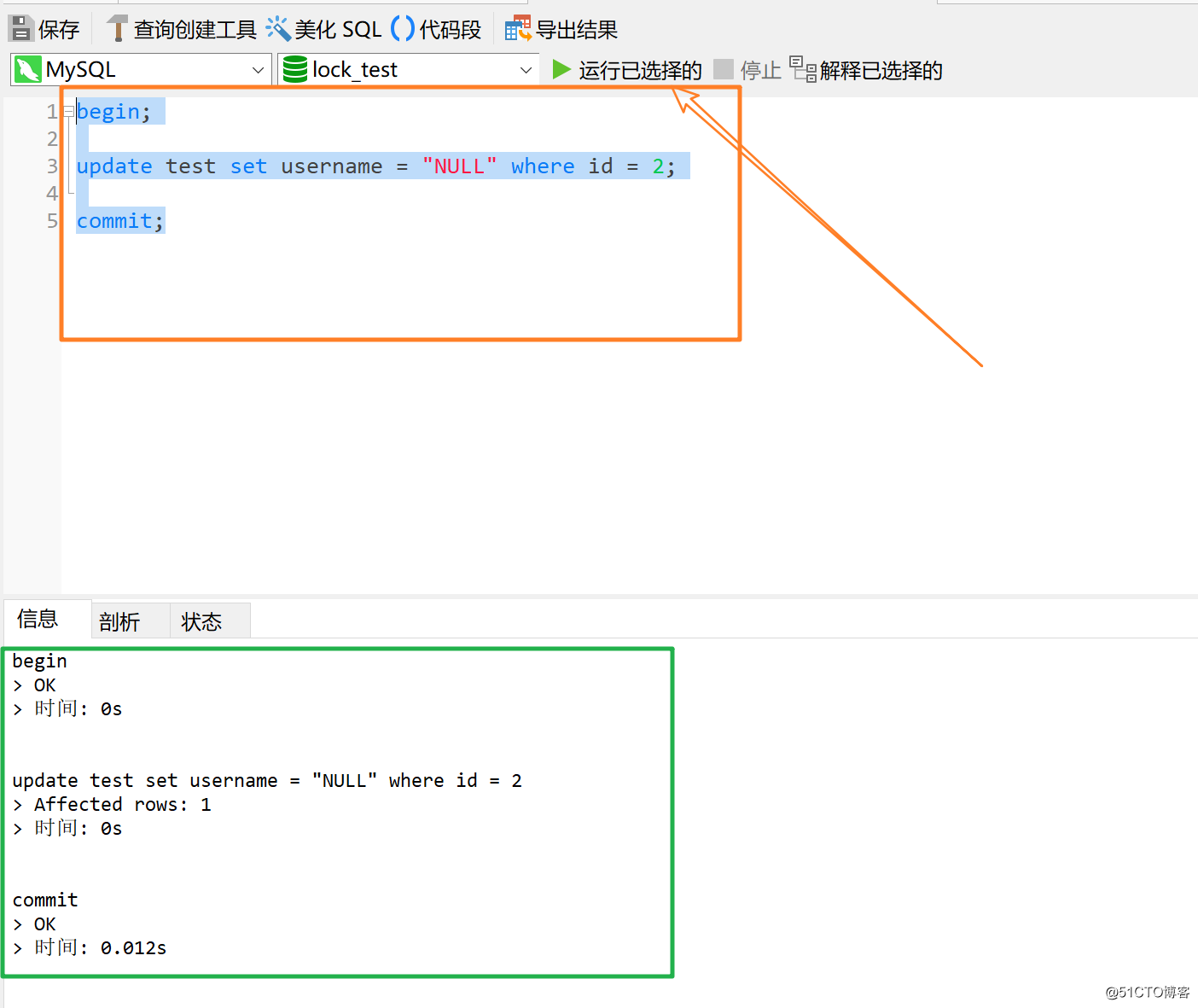Switch to the 状态 tab
This screenshot has width=1198, height=1008.
[210, 621]
